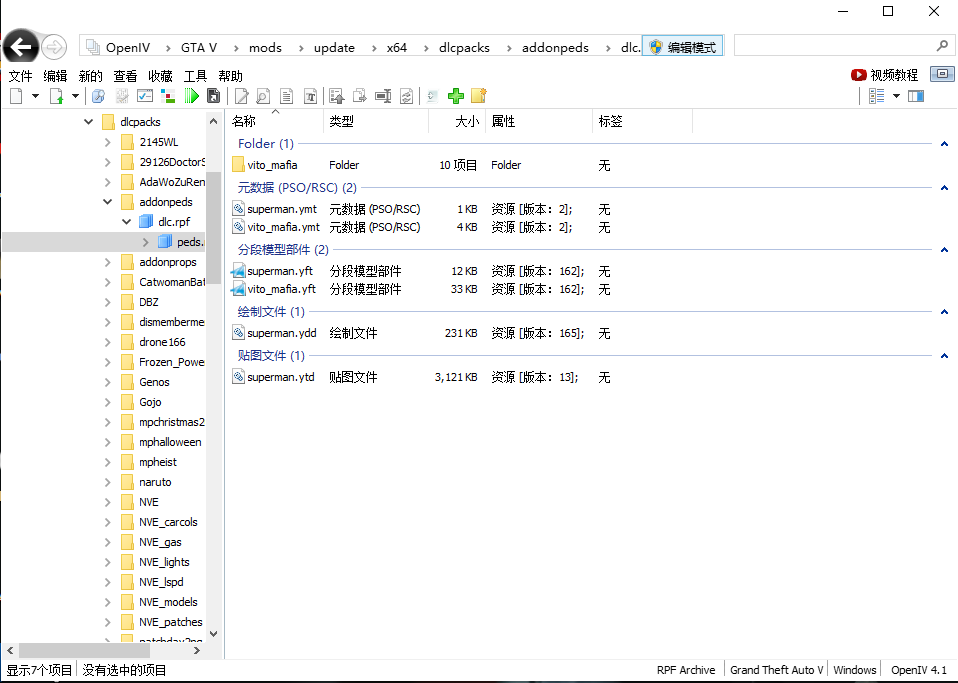Toggle the preview pane icon

click(916, 96)
